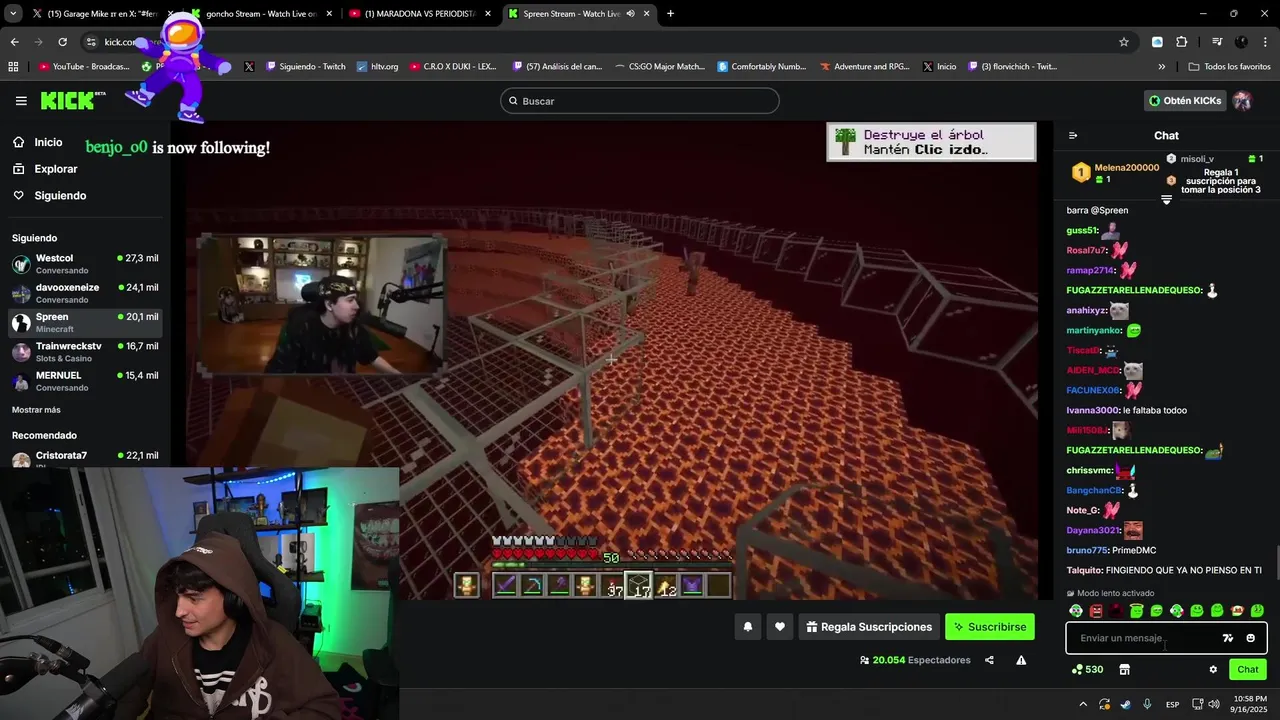Mute the Spreen Stream tab audio
Image resolution: width=1280 pixels, height=720 pixels.
pos(630,14)
